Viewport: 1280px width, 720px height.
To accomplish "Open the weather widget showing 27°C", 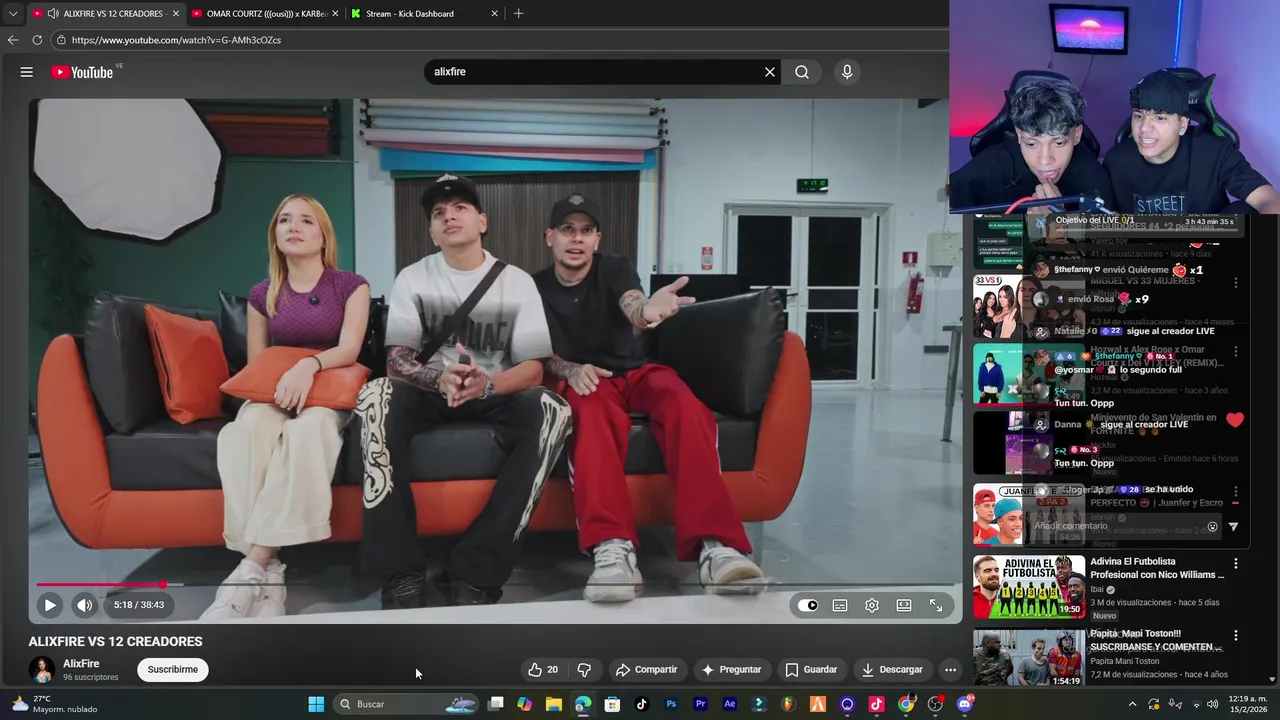I will pyautogui.click(x=55, y=704).
